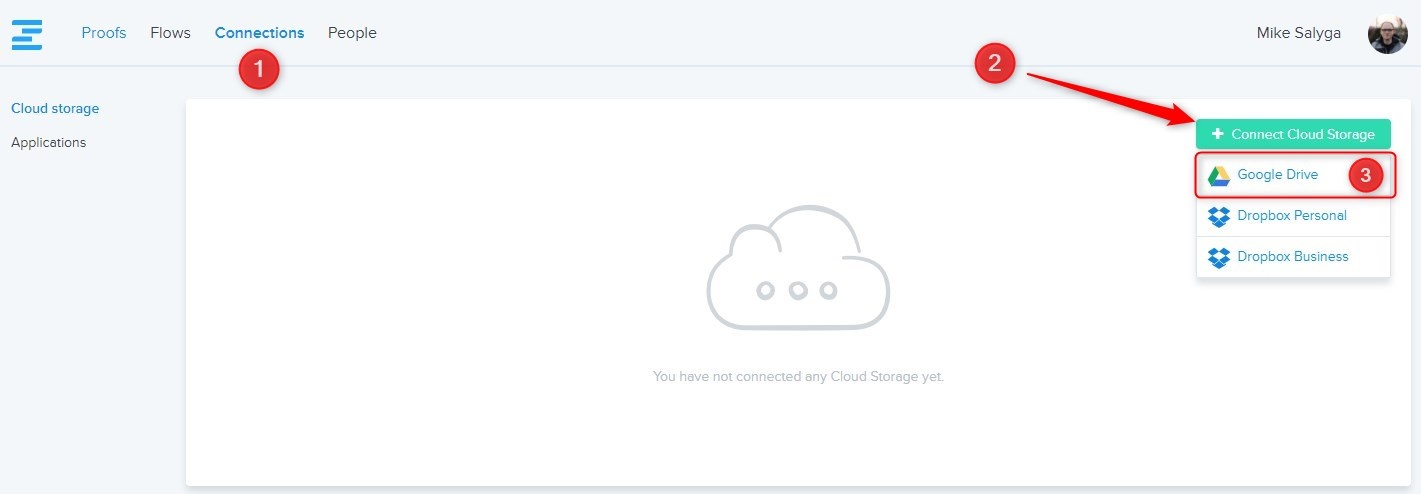The width and height of the screenshot is (1421, 494).
Task: Select Cloud storage in the sidebar
Action: pos(55,108)
